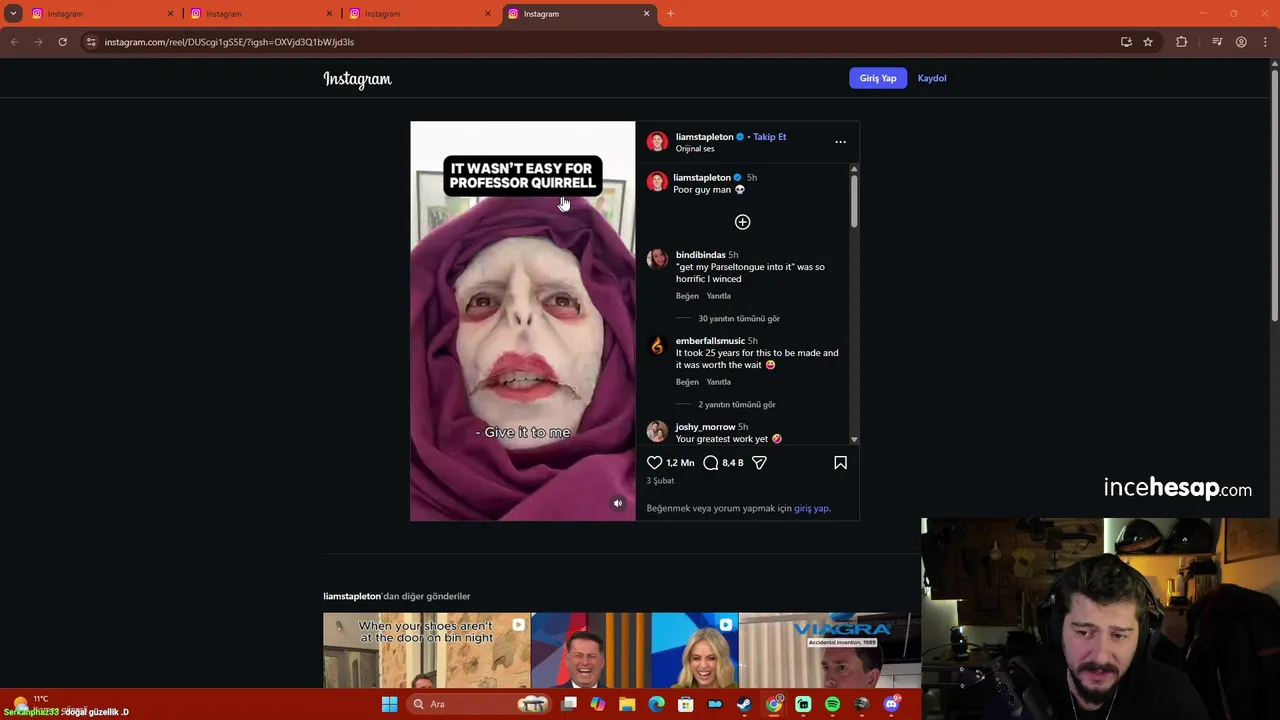
Task: Click the comments scrollbar up arrow
Action: click(854, 168)
